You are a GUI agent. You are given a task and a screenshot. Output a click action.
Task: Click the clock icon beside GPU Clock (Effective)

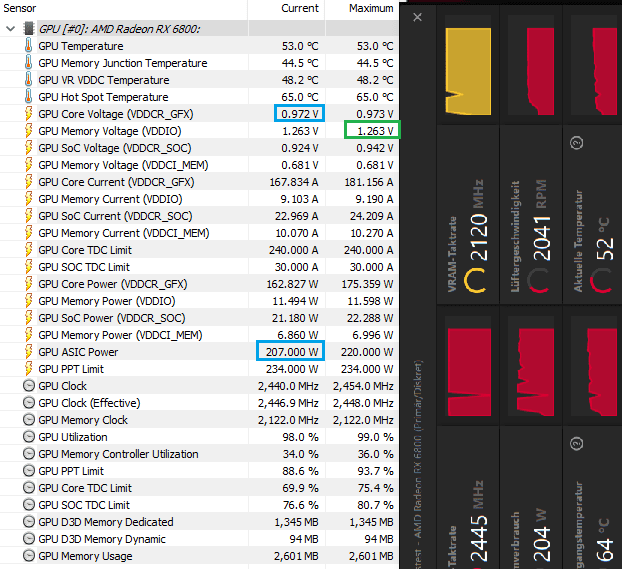click(29, 403)
